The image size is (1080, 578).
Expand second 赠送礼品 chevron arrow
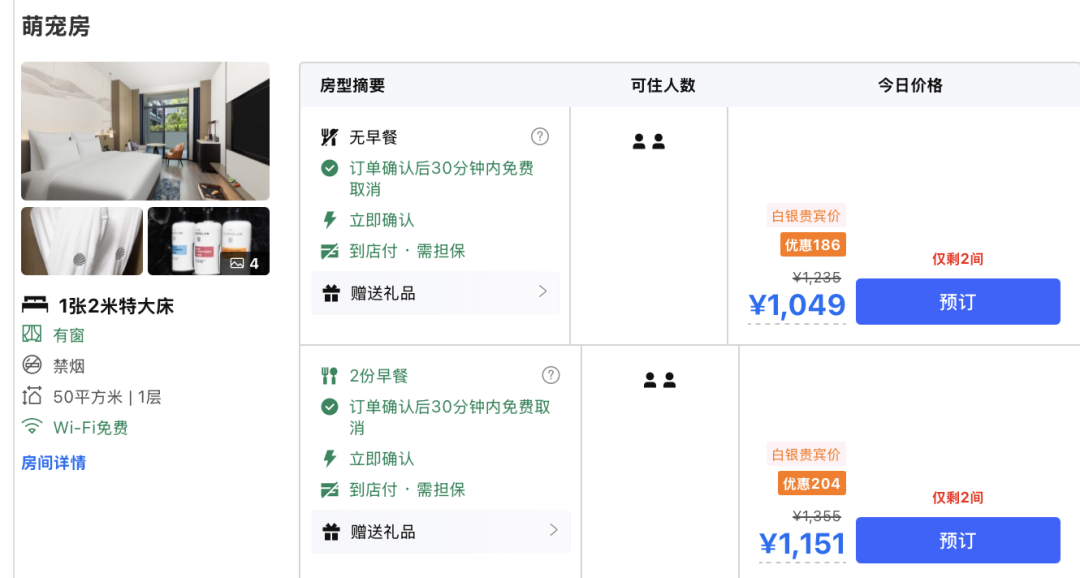pos(553,530)
